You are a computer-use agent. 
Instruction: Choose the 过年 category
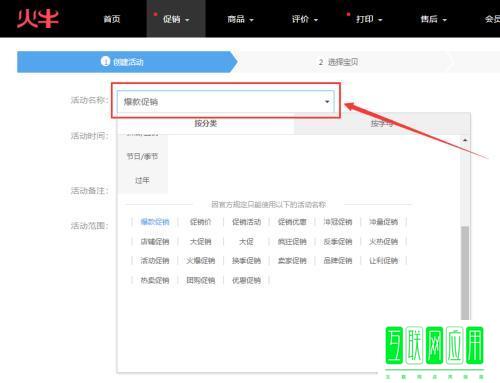[142, 180]
